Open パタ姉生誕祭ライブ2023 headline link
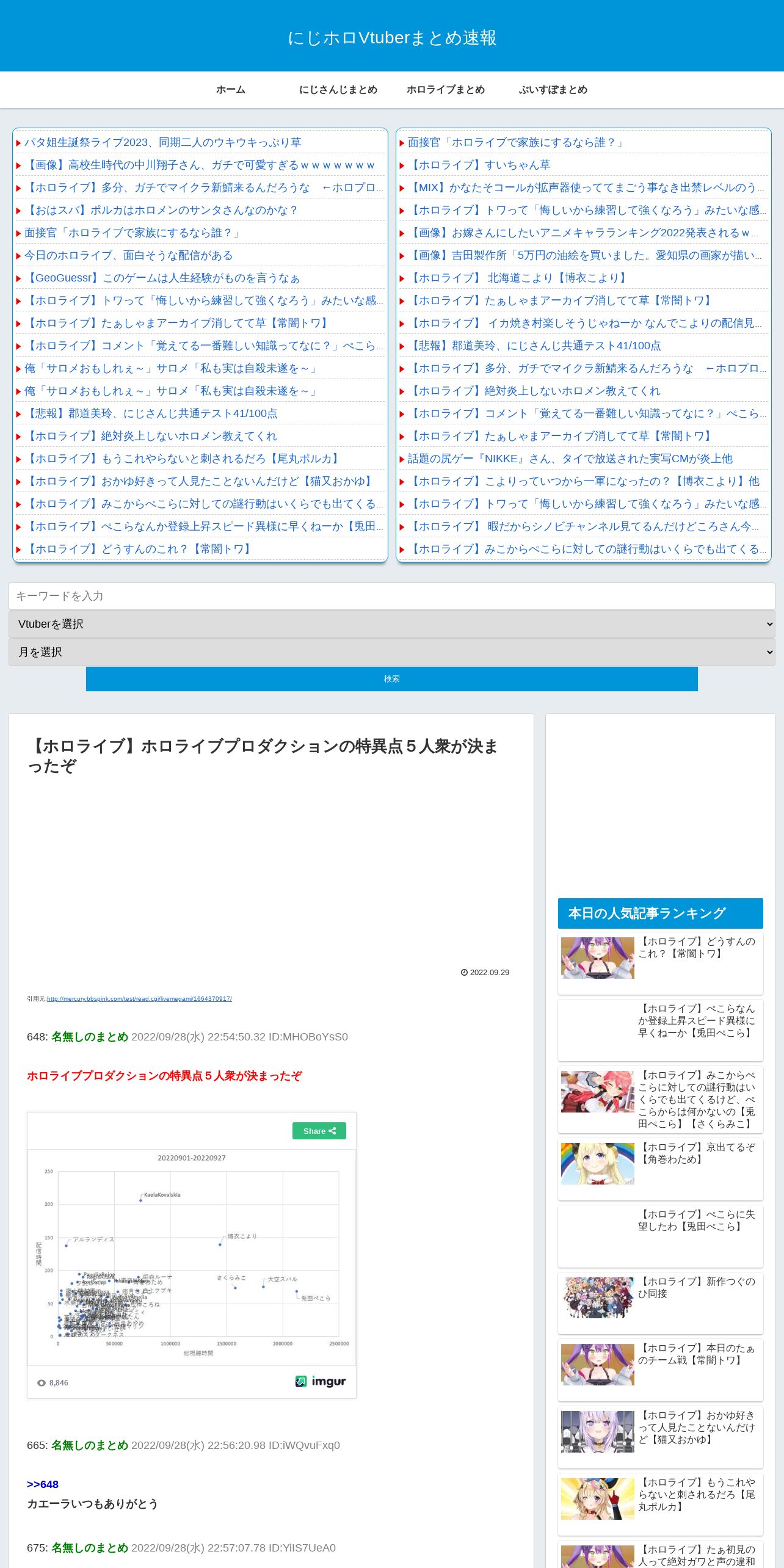Viewport: 784px width, 1568px height. (163, 142)
